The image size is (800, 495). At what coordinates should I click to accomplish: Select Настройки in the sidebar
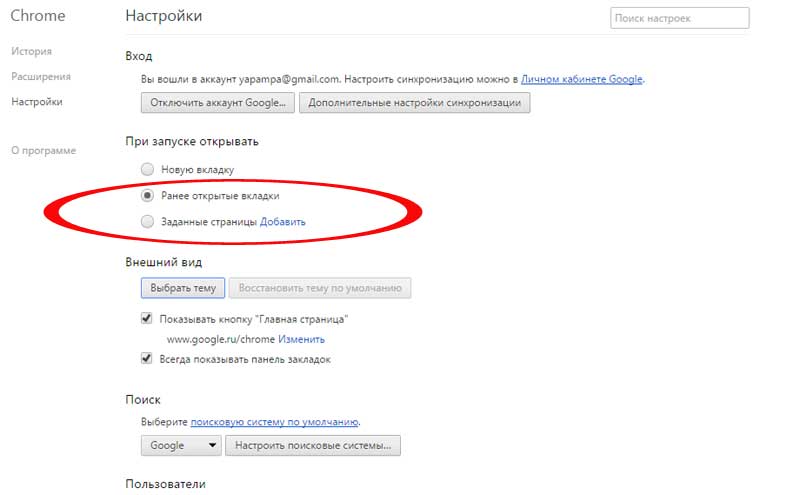click(x=37, y=102)
